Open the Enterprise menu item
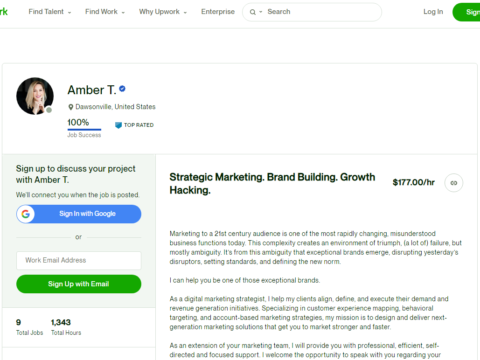The width and height of the screenshot is (480, 360). pyautogui.click(x=218, y=12)
